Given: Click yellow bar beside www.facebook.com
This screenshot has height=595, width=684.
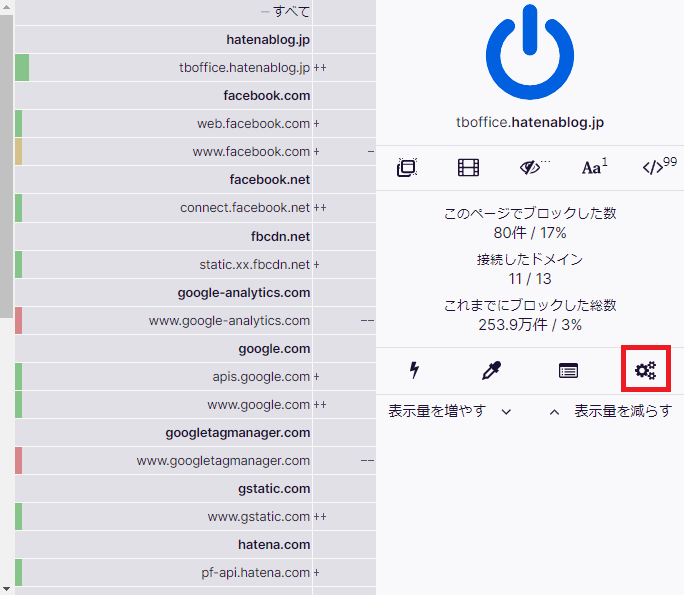Looking at the screenshot, I should point(18,151).
